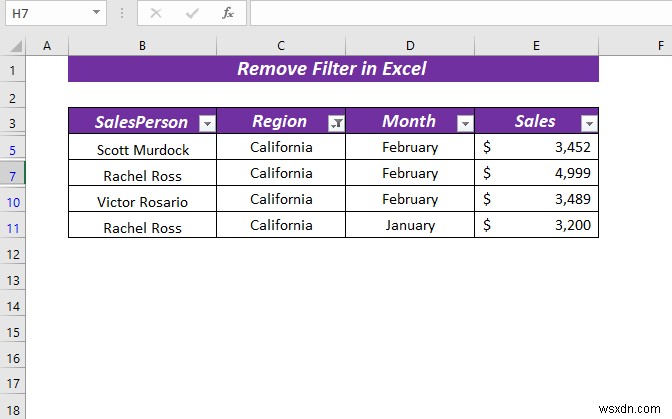The image size is (672, 419).
Task: Select column D header
Action: click(410, 45)
